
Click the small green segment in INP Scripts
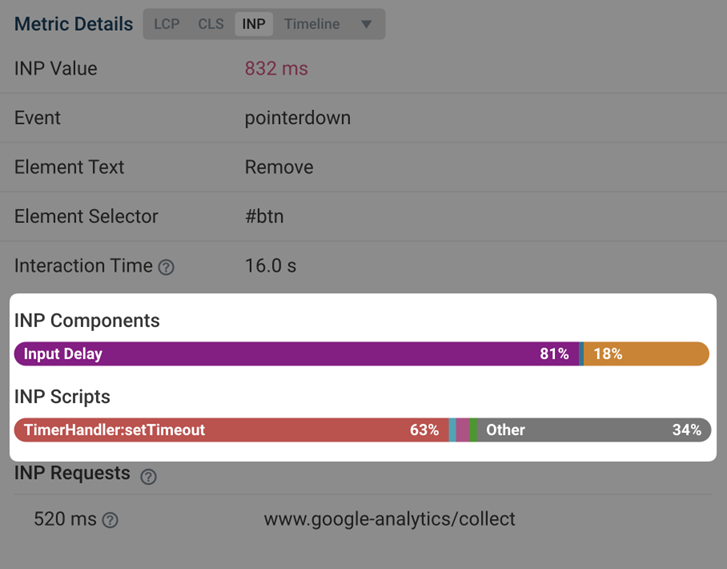473,430
